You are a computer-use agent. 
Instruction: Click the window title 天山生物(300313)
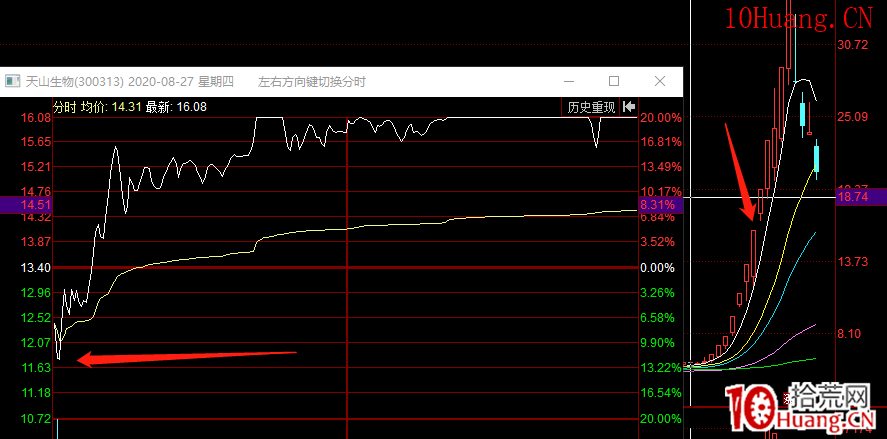click(75, 81)
